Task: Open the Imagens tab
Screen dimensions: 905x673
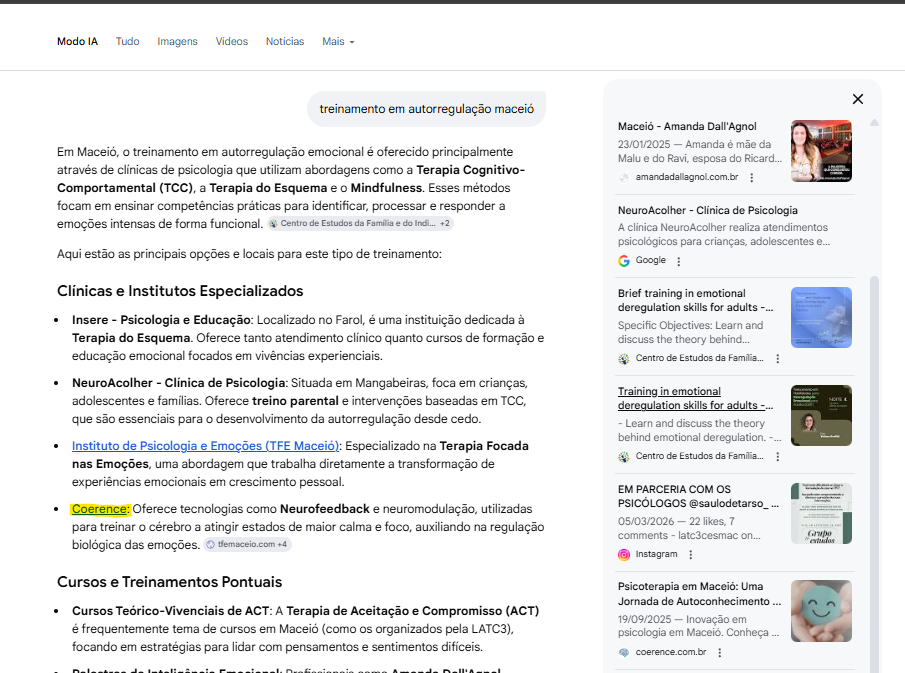Action: [x=177, y=42]
